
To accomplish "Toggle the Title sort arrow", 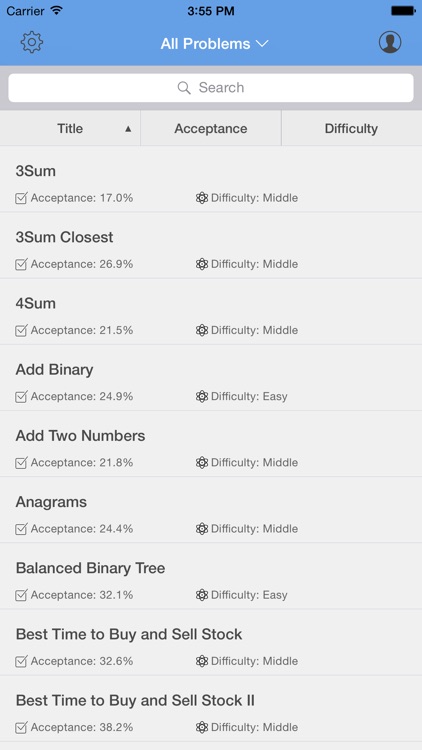I will (x=128, y=129).
